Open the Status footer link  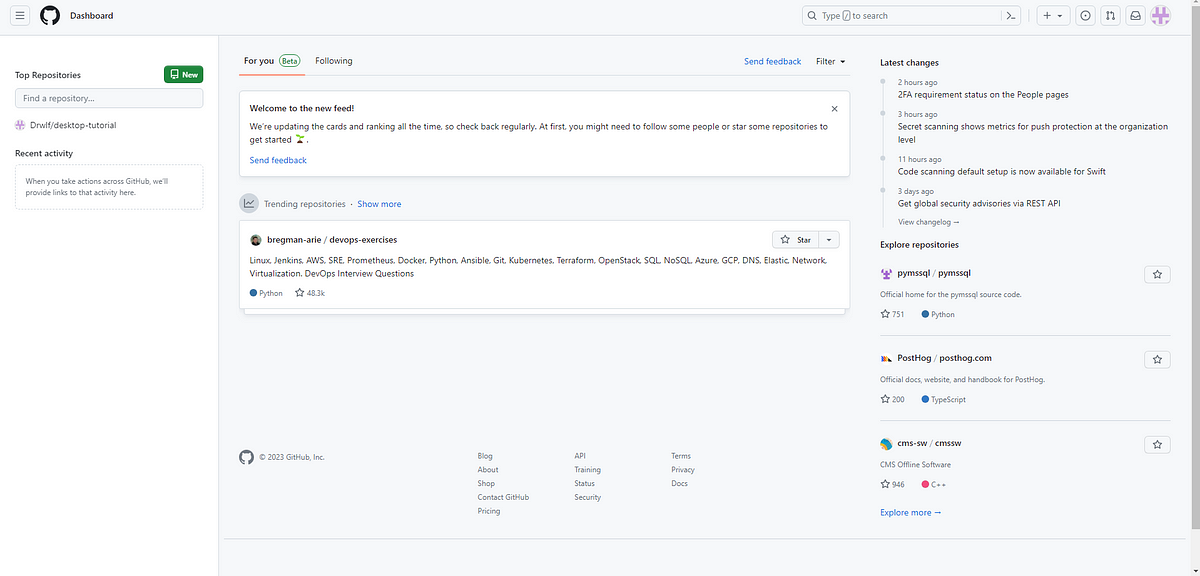(584, 484)
